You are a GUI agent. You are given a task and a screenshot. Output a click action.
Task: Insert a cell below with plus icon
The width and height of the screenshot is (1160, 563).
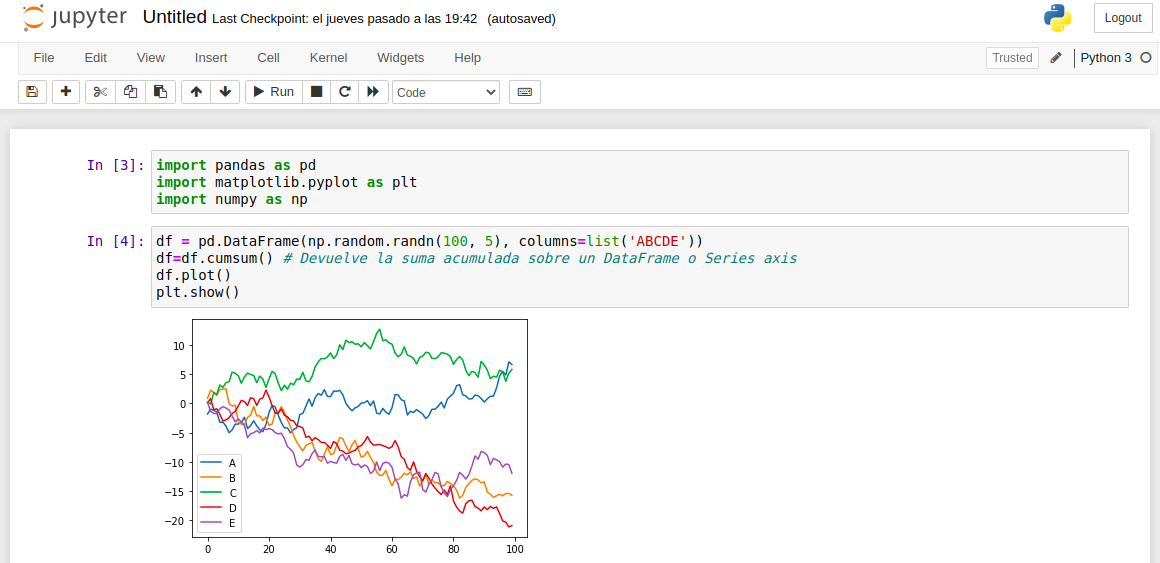click(x=66, y=92)
